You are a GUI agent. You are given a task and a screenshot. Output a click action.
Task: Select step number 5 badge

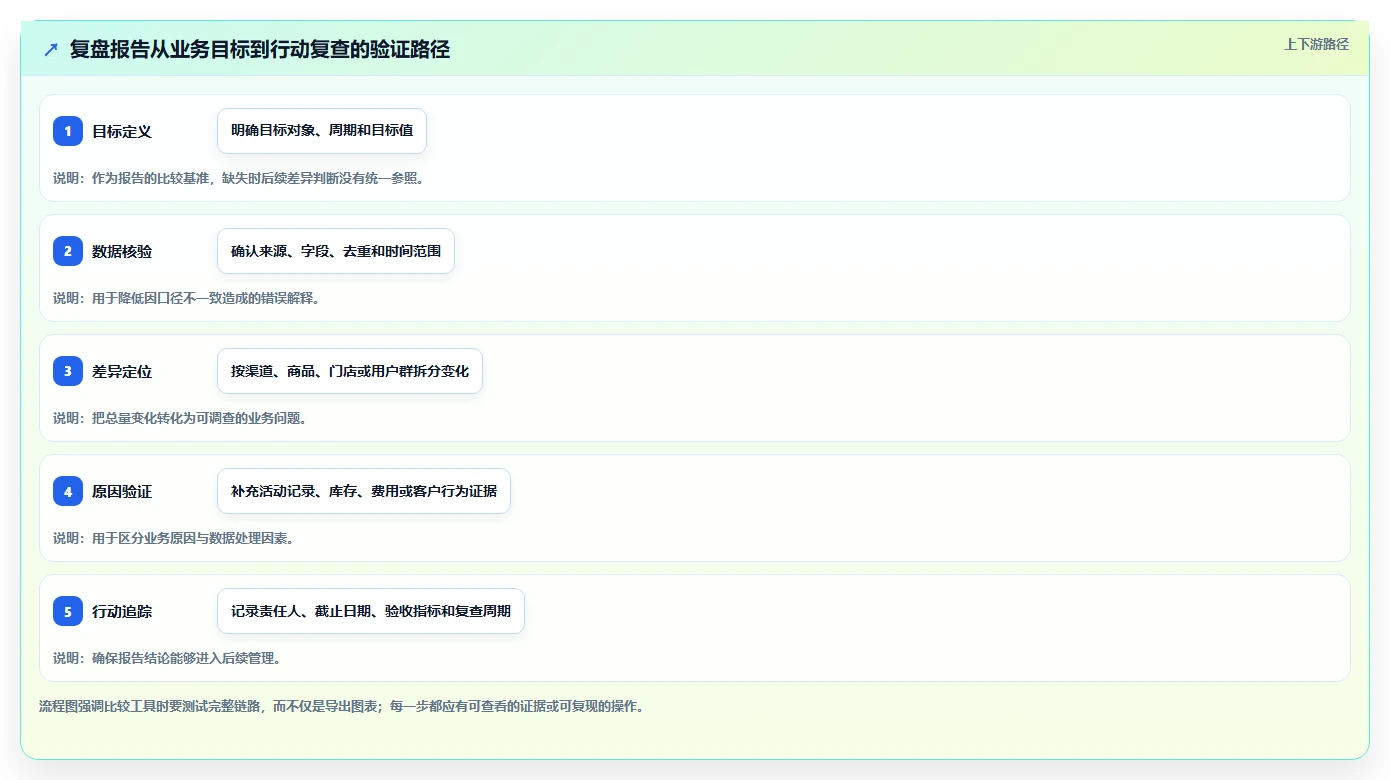(68, 611)
